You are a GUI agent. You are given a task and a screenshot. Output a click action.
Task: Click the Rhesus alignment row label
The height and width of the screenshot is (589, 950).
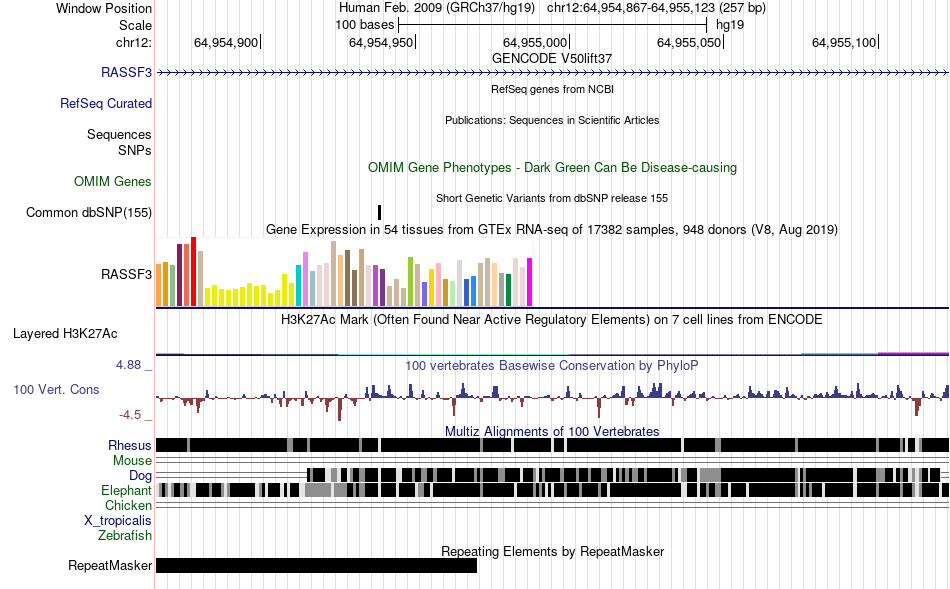click(x=130, y=445)
